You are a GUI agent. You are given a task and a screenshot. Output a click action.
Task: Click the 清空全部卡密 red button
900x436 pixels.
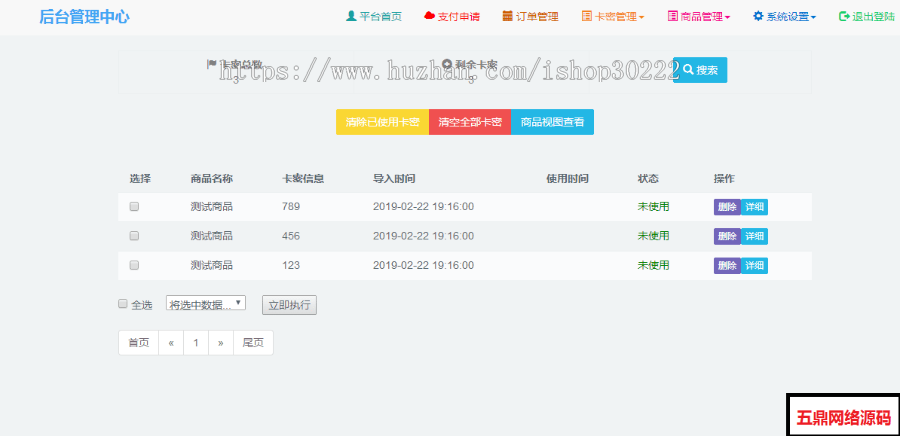pos(470,122)
